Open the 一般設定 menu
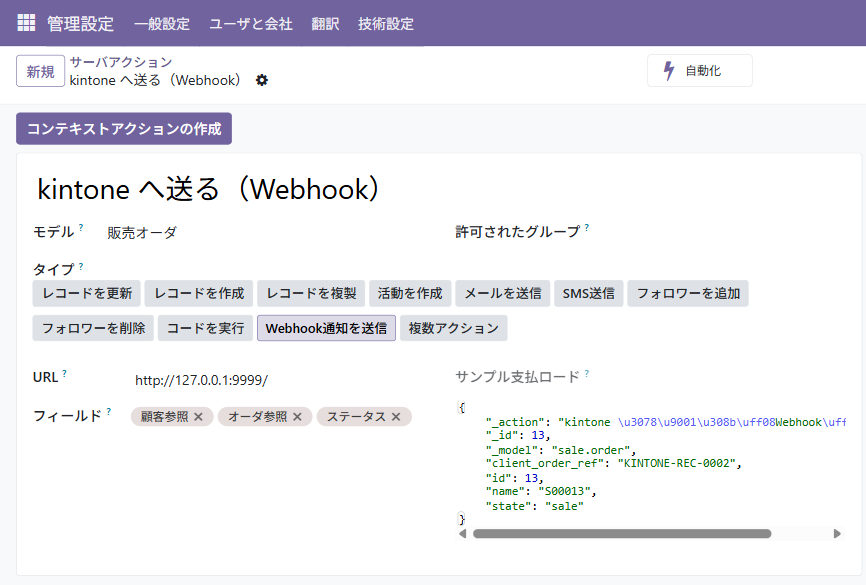The image size is (866, 585). coord(162,24)
